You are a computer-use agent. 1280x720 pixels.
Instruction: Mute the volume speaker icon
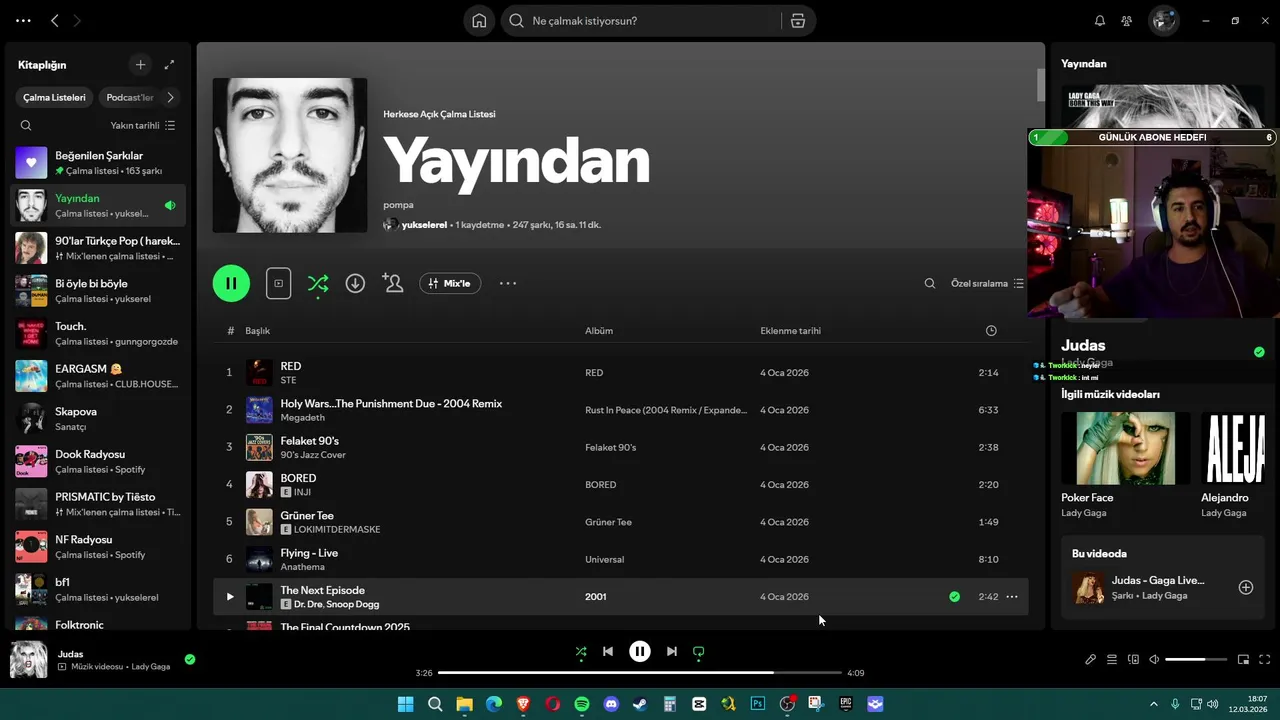(x=1154, y=660)
